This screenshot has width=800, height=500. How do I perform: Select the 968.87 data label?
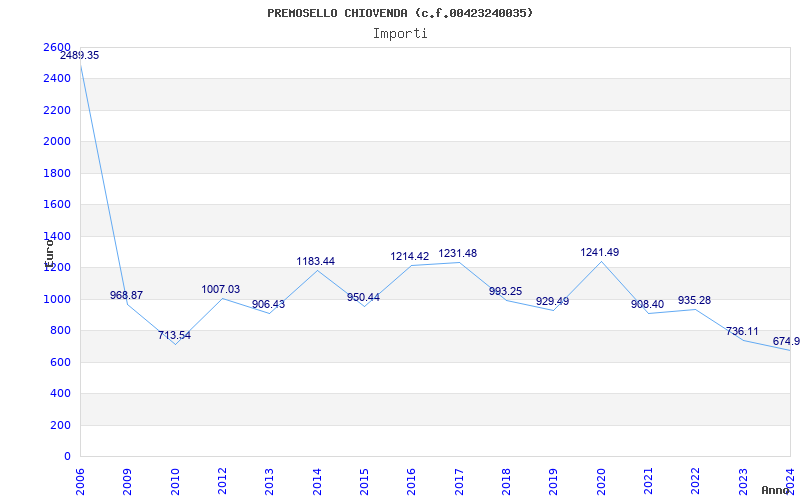pyautogui.click(x=127, y=295)
